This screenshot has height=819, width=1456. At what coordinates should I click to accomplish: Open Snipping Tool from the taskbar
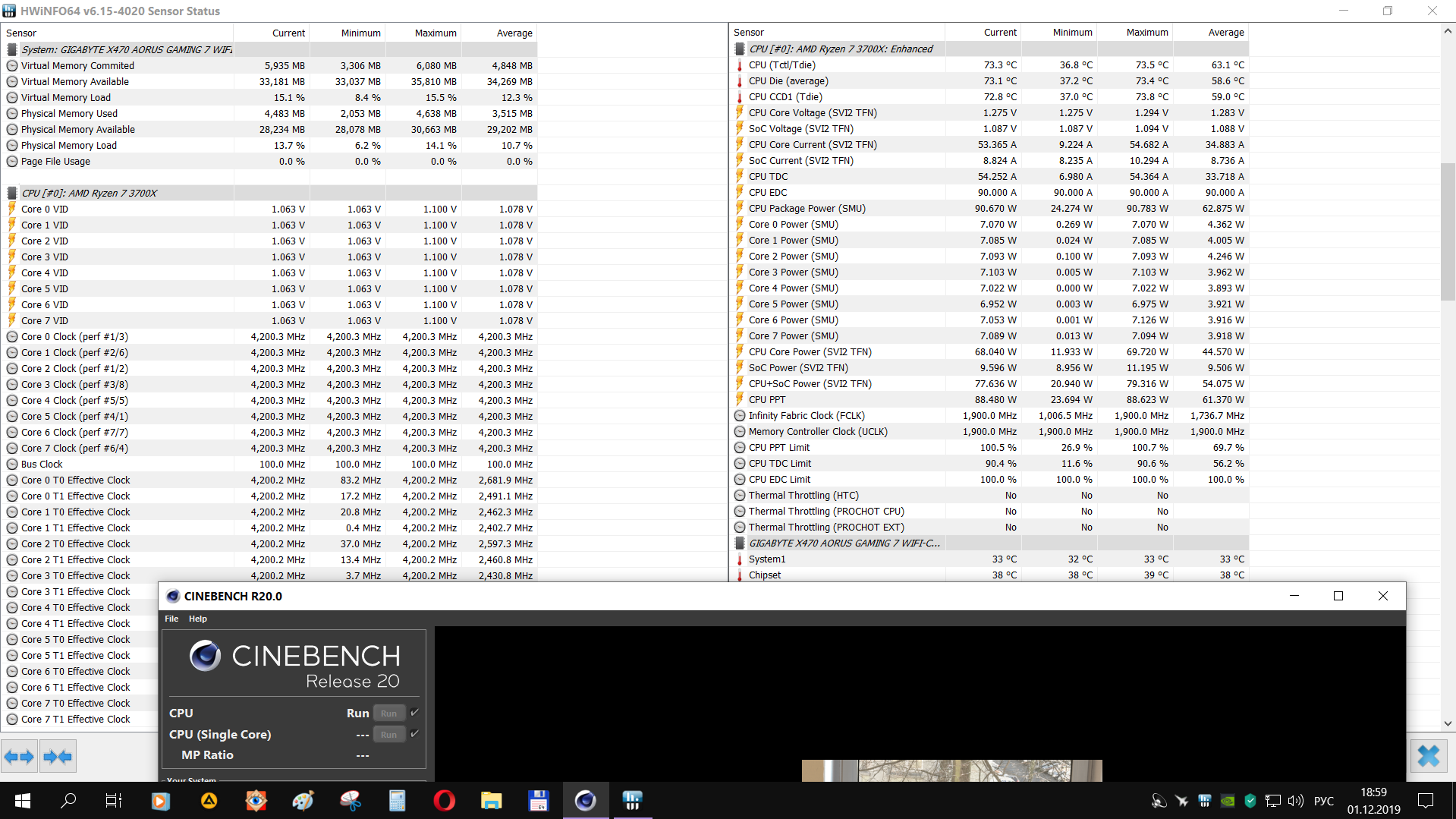(350, 800)
